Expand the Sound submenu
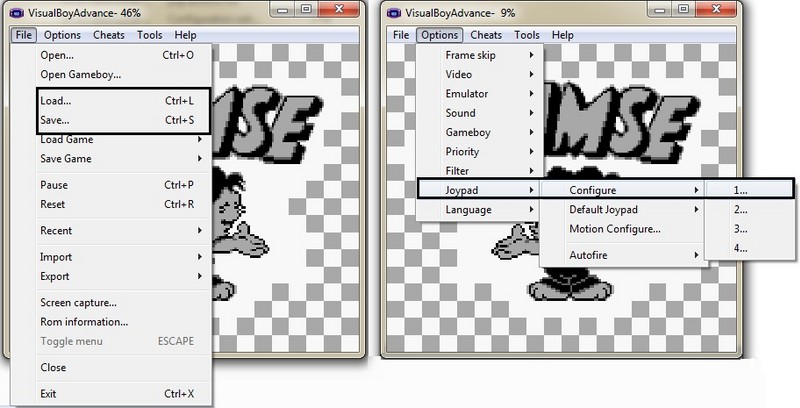This screenshot has height=408, width=800. (480, 113)
